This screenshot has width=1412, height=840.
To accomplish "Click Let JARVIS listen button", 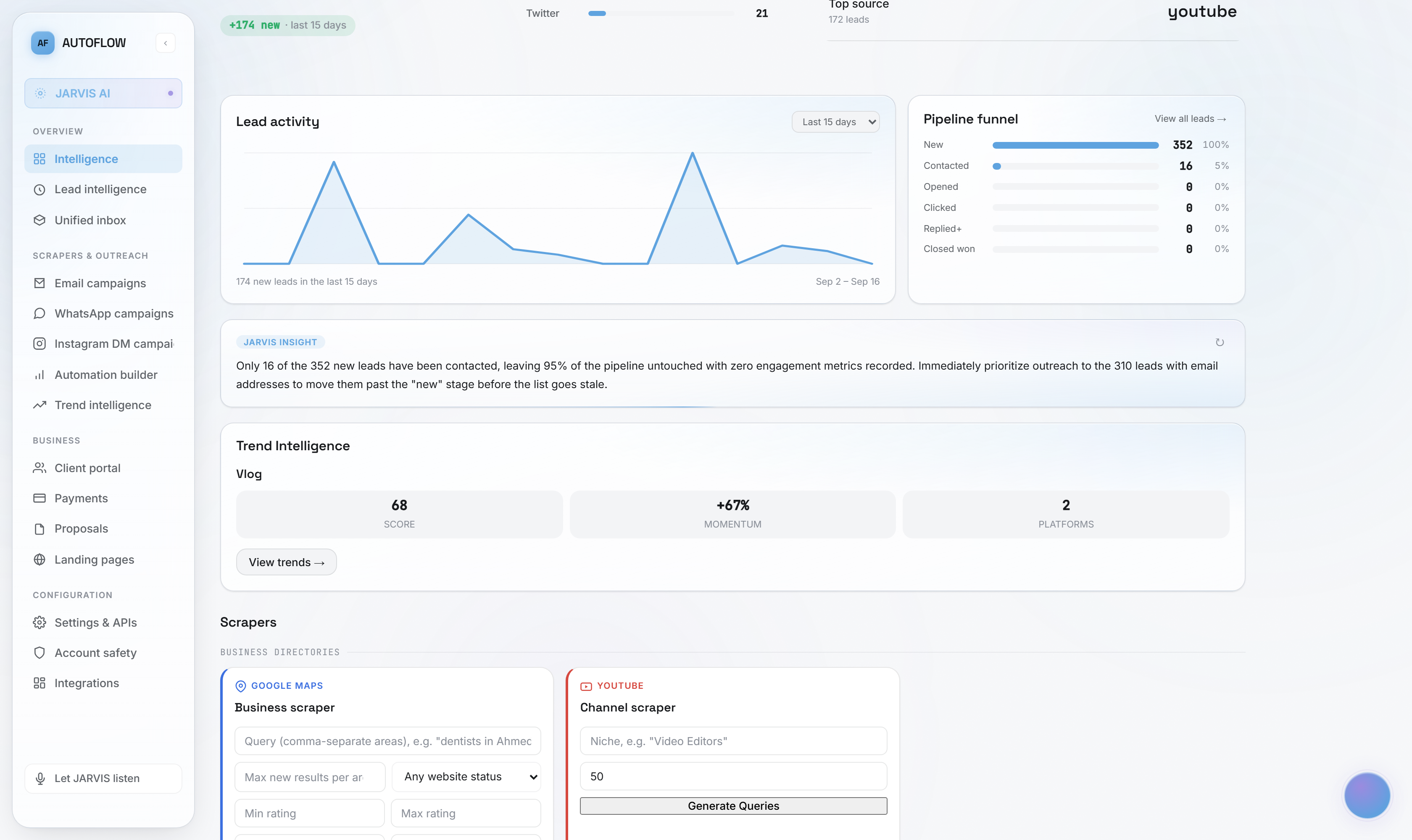I will click(103, 778).
